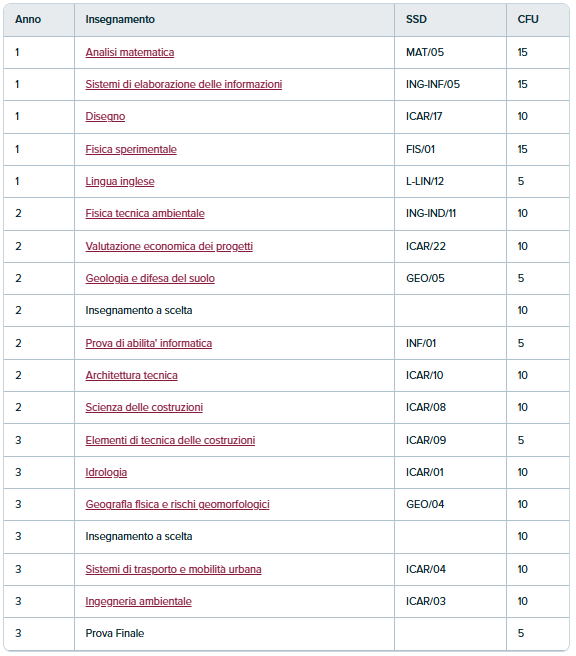576x656 pixels.
Task: Click the Idrologia course link
Action: [x=106, y=472]
